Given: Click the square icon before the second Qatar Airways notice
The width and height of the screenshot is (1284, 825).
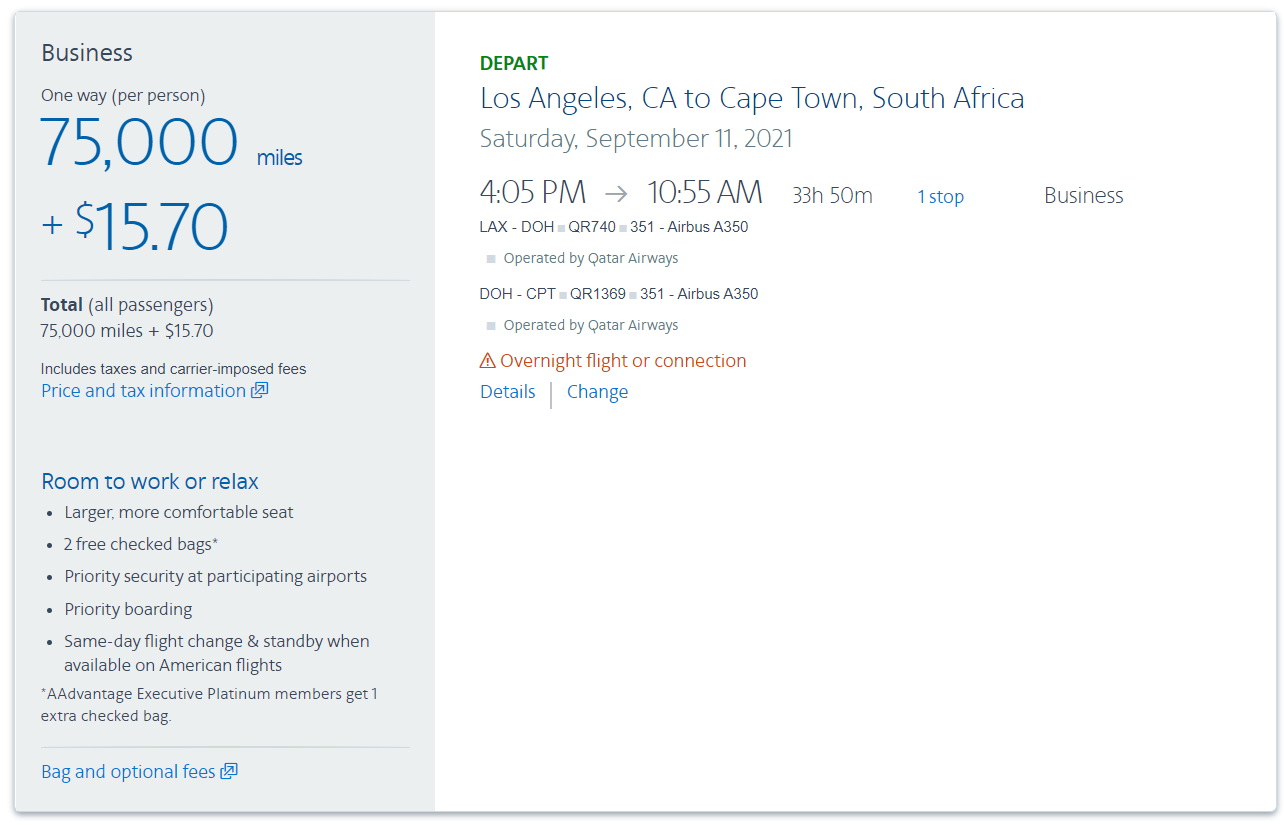Looking at the screenshot, I should 491,325.
